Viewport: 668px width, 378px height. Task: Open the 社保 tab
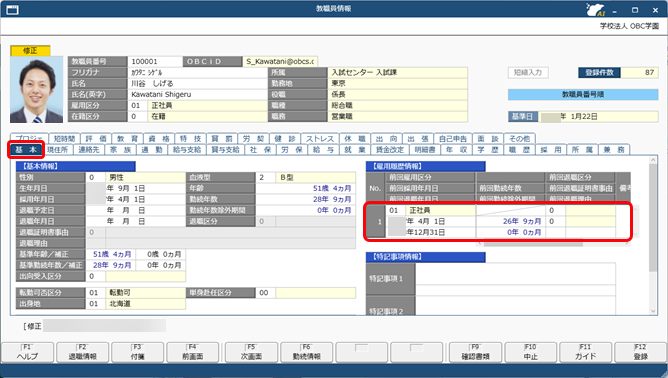260,150
